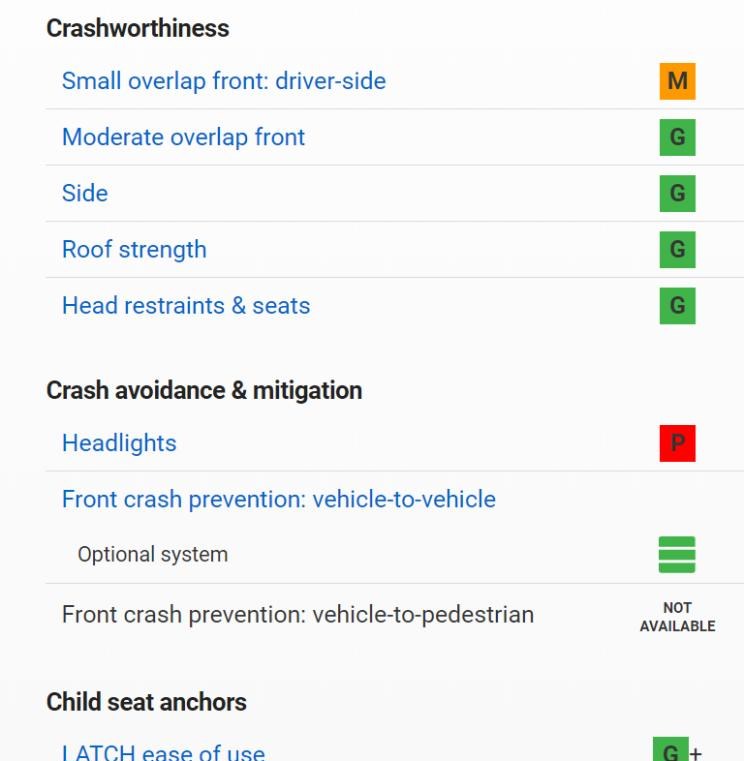Click the orange M rating badge
Viewport: 744px width, 761px height.
[677, 81]
